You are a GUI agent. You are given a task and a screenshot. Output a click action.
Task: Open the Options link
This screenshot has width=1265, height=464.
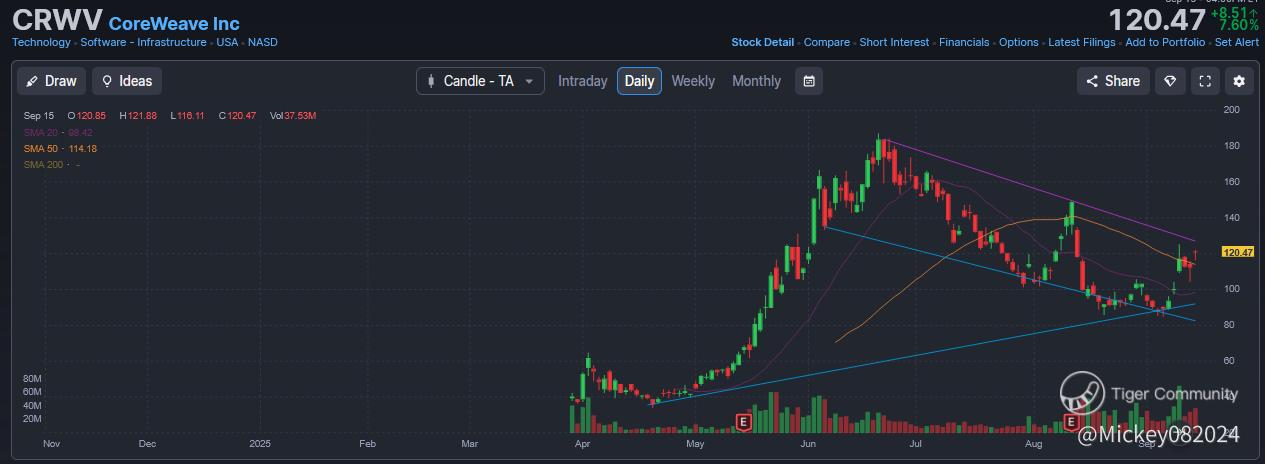point(1019,42)
